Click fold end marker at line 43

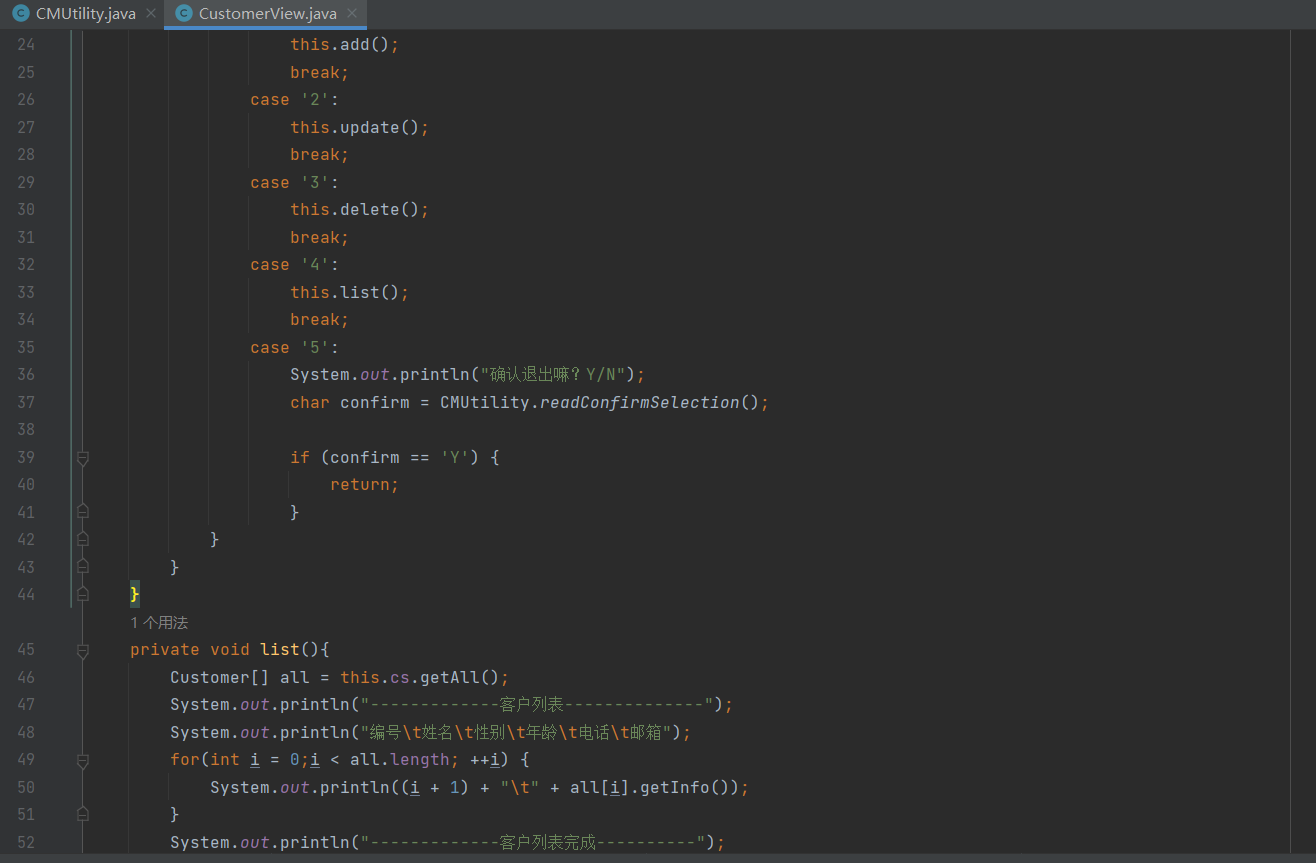click(x=83, y=567)
